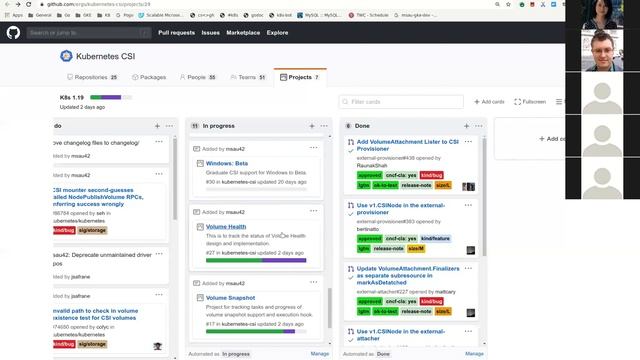This screenshot has width=640, height=360.
Task: Open Volume Health project link
Action: coord(226,227)
